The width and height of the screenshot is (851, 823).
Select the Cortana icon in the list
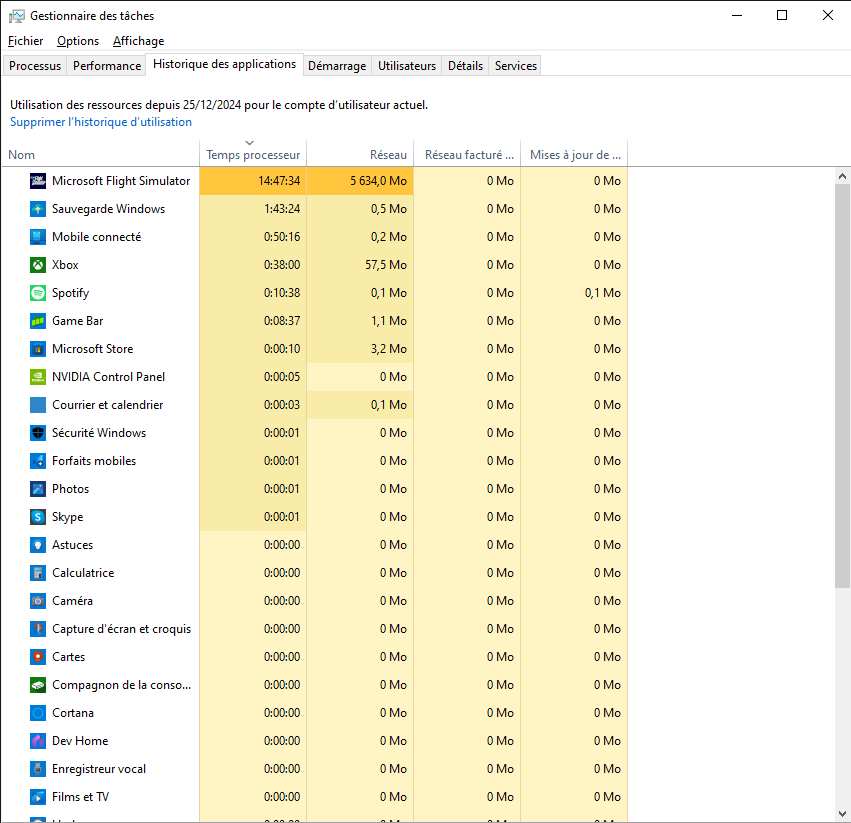pos(37,713)
